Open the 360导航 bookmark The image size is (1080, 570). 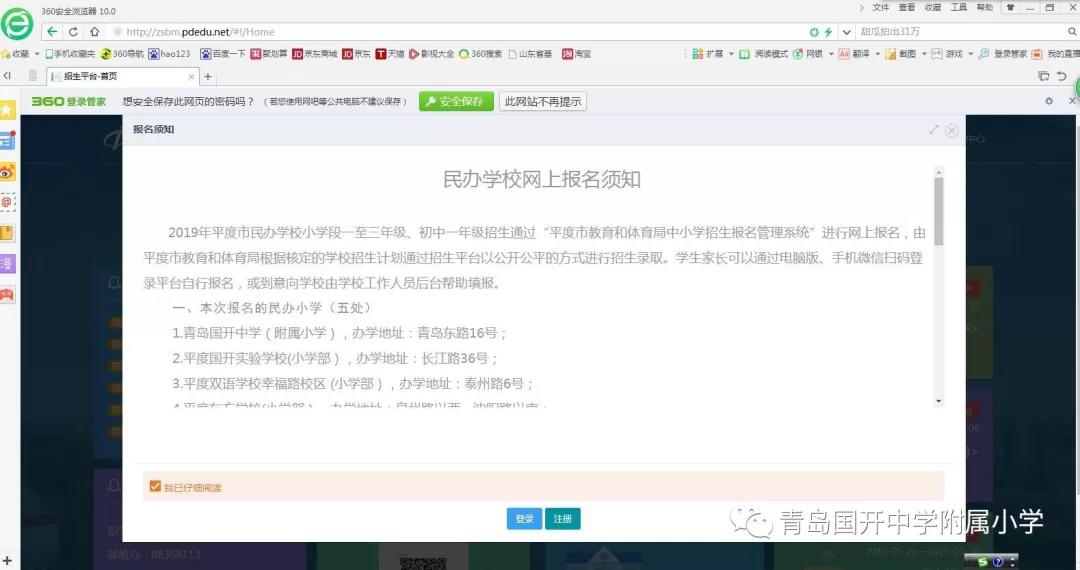click(122, 54)
